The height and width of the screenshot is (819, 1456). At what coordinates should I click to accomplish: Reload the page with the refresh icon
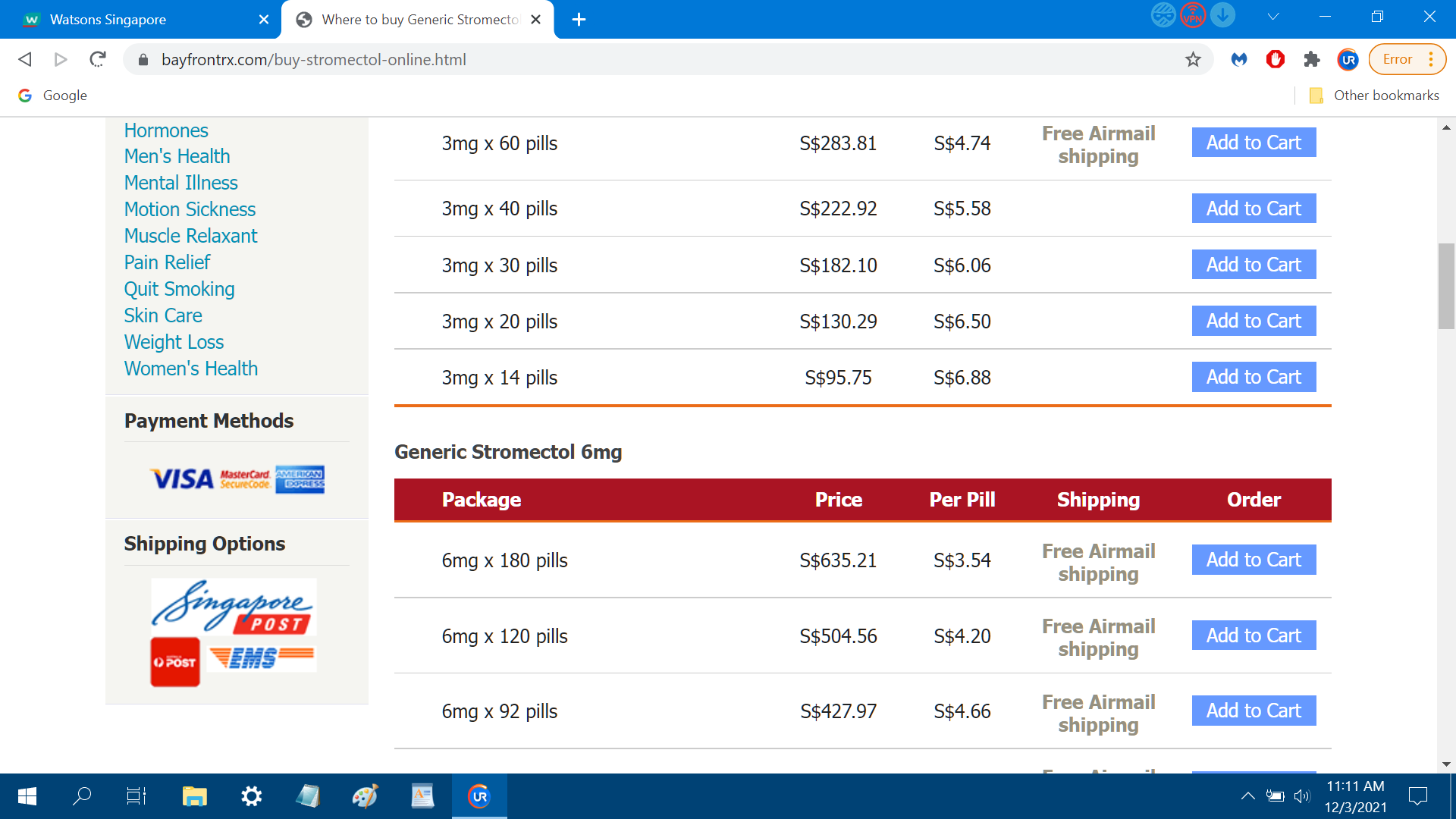click(98, 59)
